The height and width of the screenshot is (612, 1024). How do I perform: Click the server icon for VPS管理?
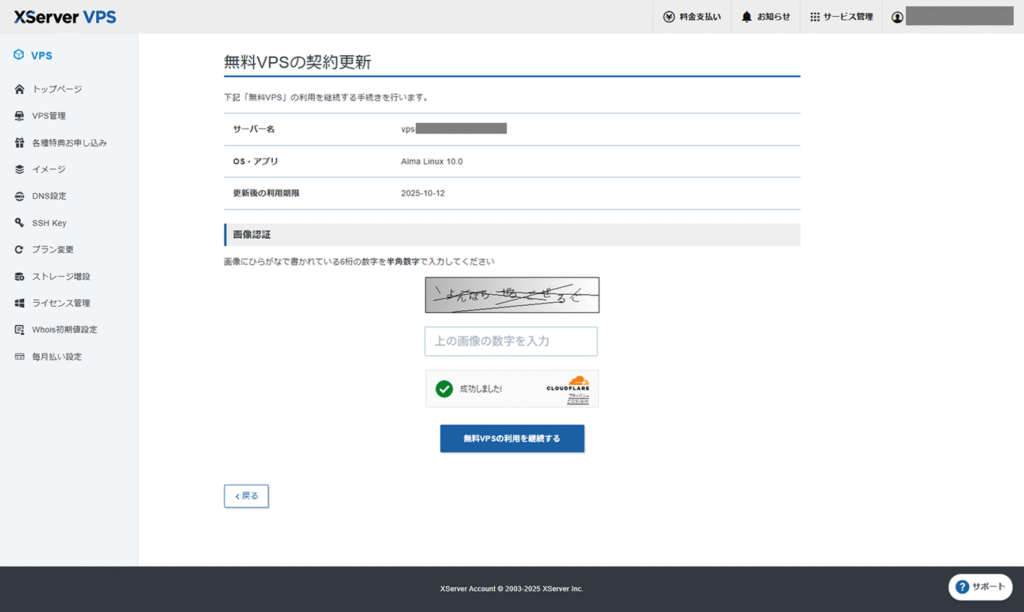(19, 116)
